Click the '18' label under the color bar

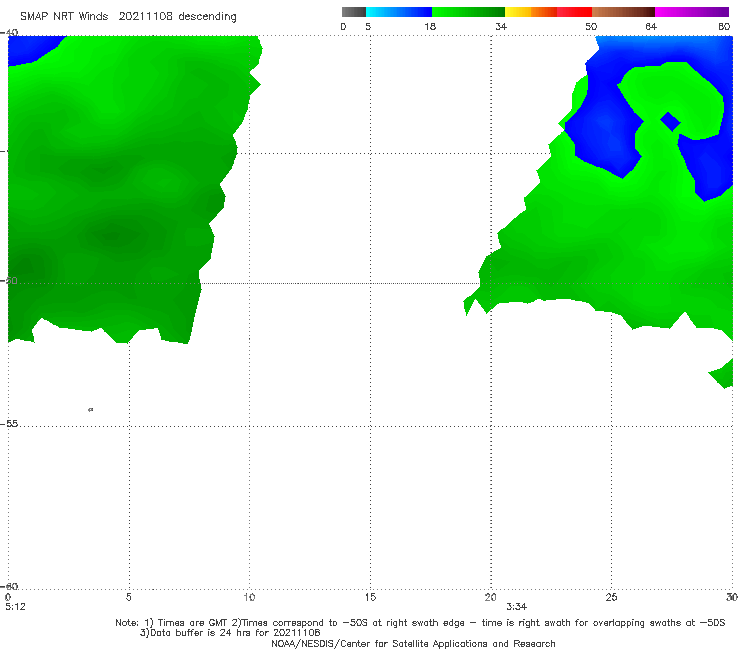point(430,26)
